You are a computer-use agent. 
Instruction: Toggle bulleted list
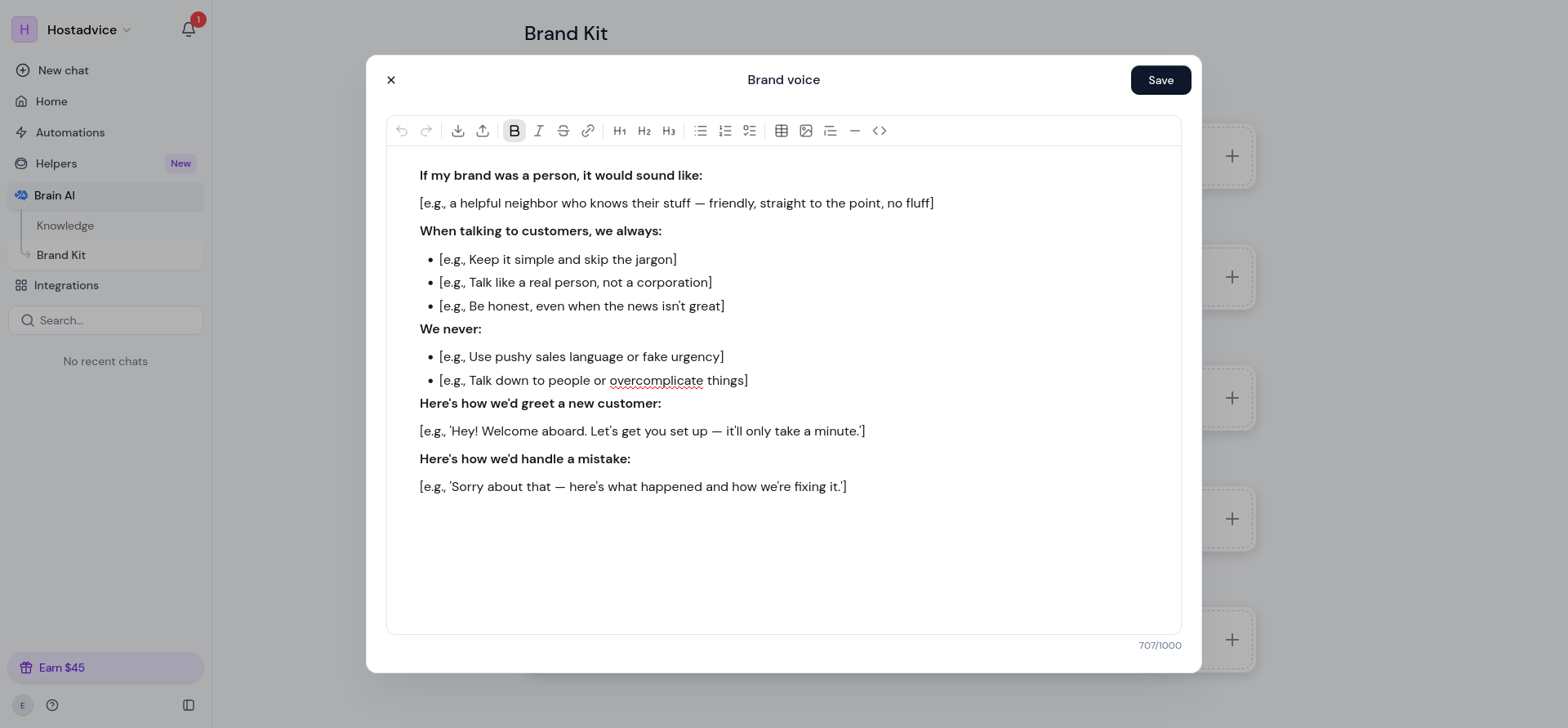tap(701, 131)
